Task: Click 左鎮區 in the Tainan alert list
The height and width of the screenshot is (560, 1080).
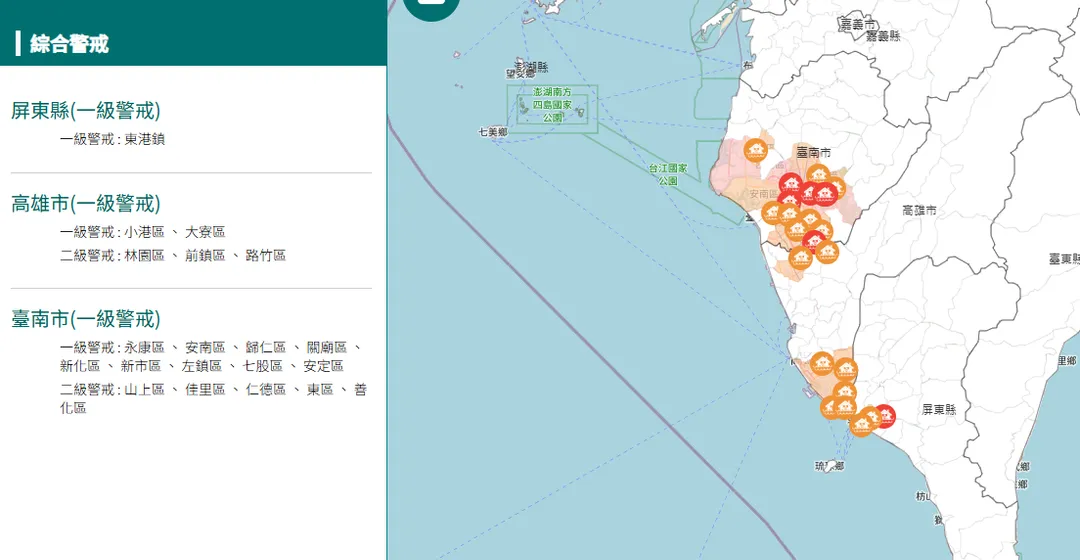Action: (202, 366)
